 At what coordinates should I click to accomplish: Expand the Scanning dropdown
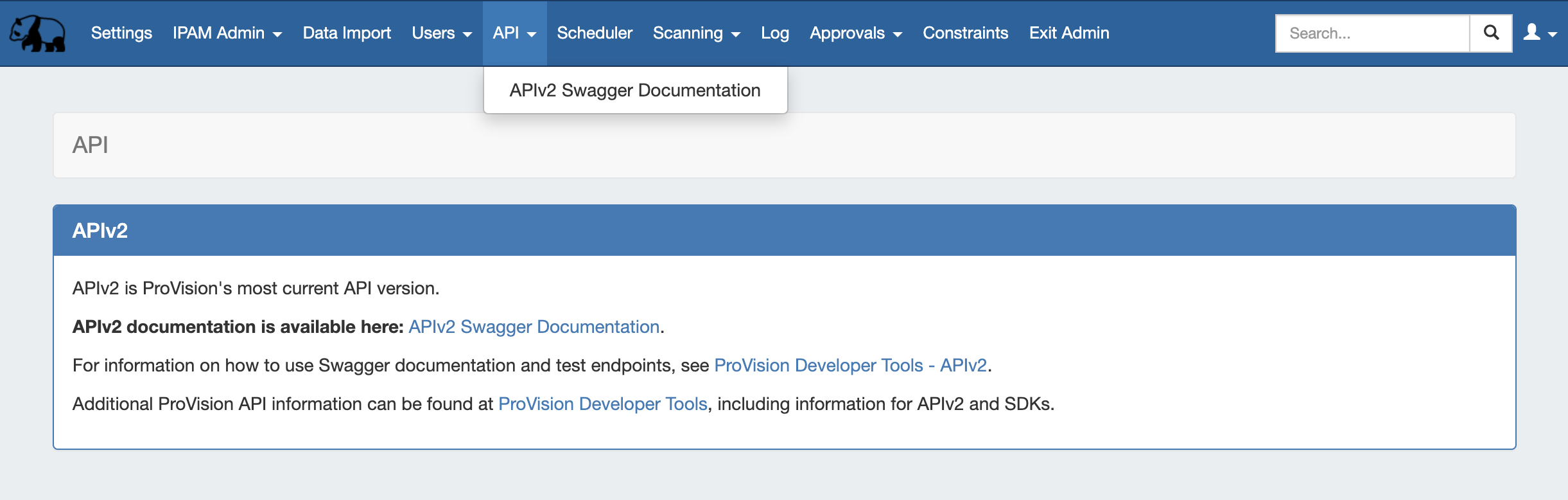696,33
